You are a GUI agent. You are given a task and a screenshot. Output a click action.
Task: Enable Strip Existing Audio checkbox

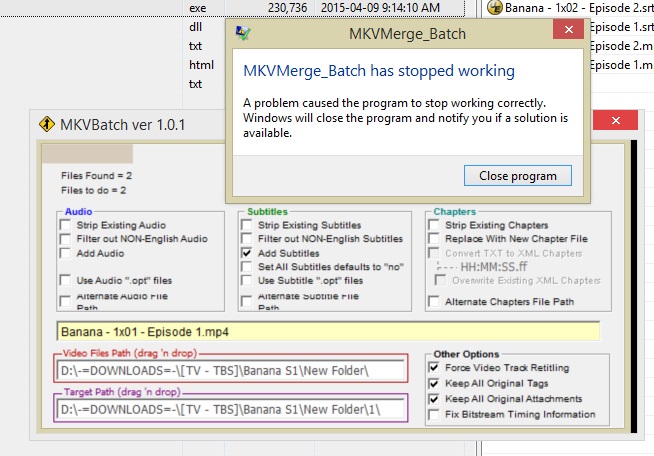[65, 225]
